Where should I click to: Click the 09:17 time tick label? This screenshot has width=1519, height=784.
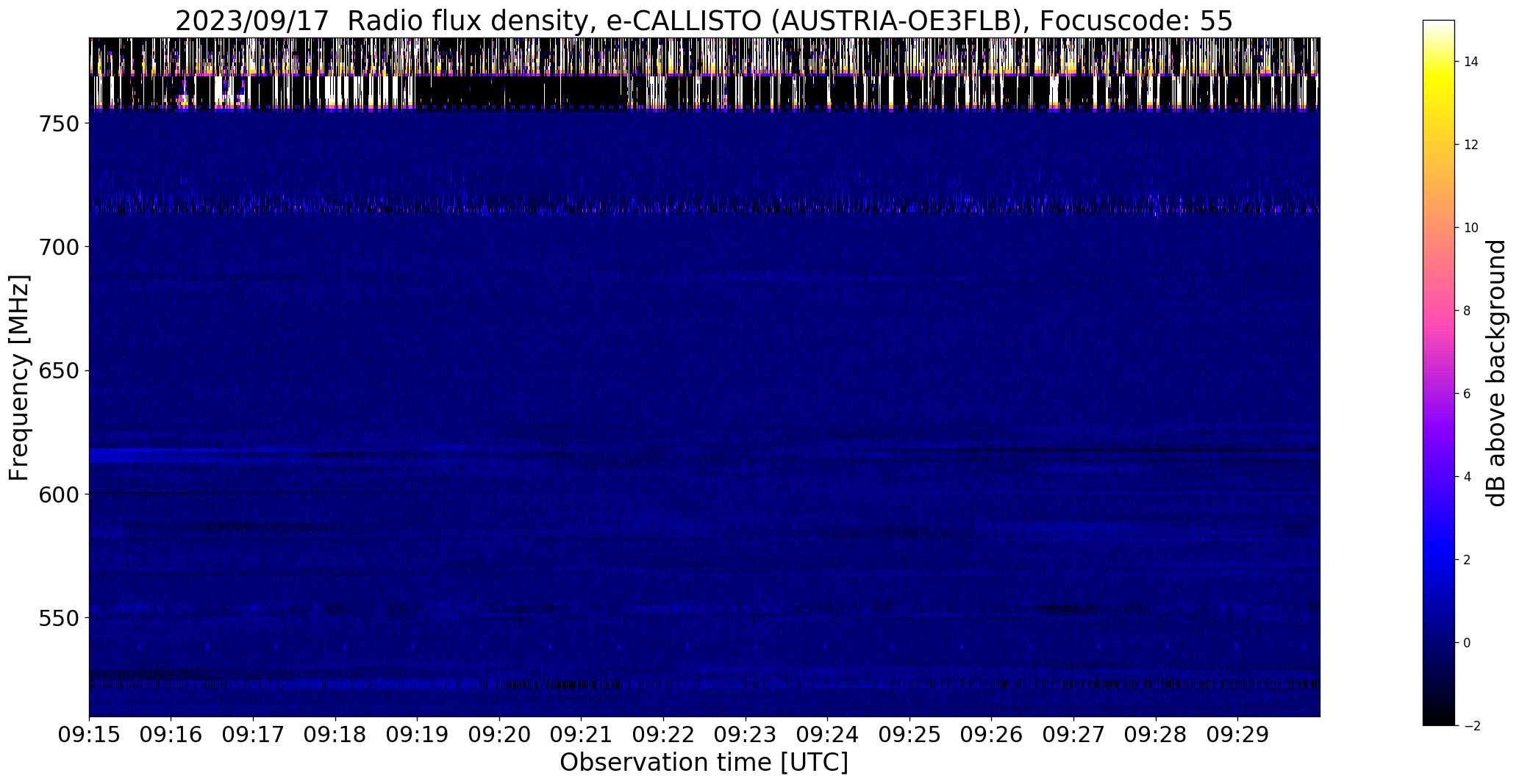(x=253, y=736)
